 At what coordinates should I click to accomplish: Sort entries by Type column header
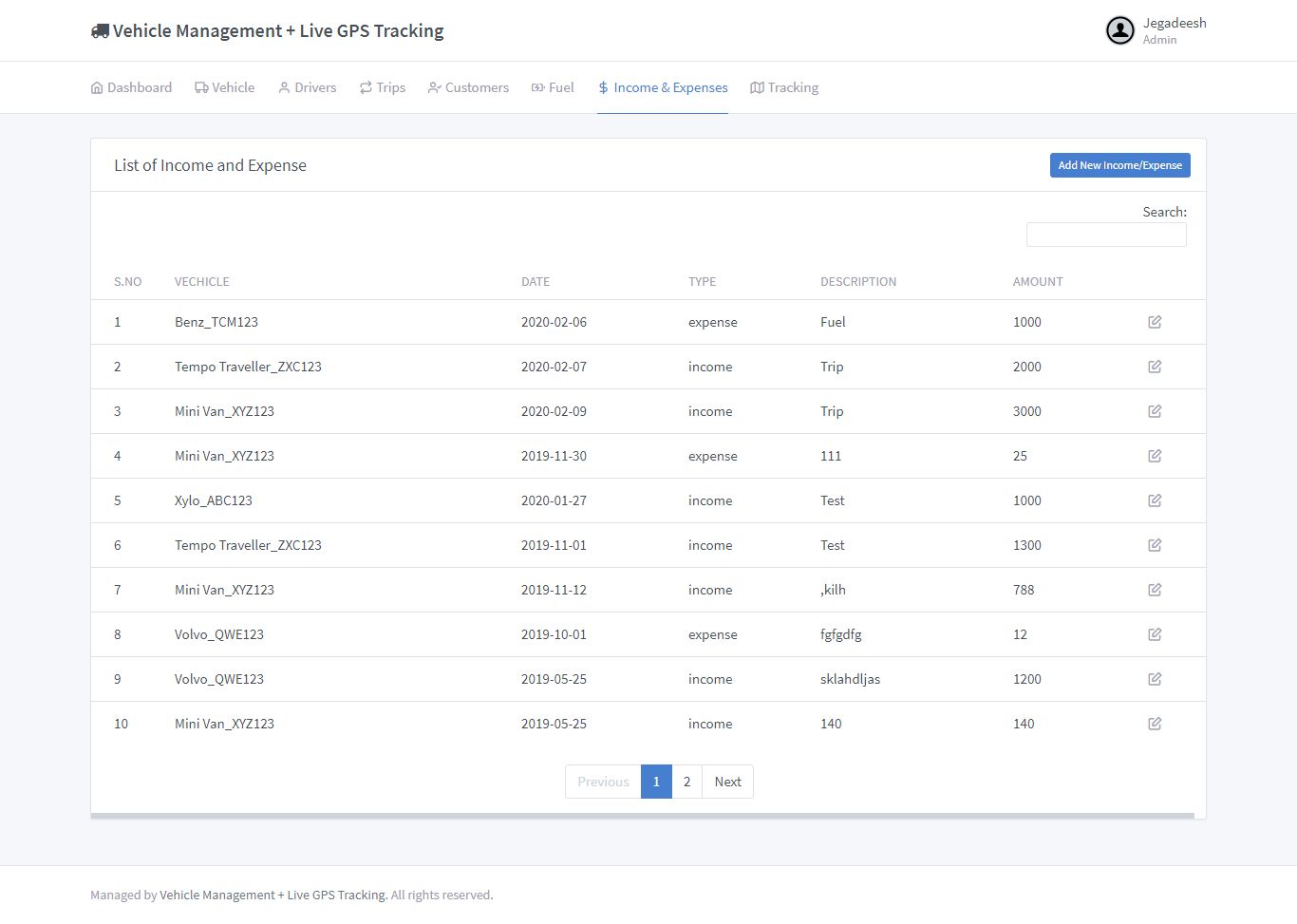pos(702,282)
